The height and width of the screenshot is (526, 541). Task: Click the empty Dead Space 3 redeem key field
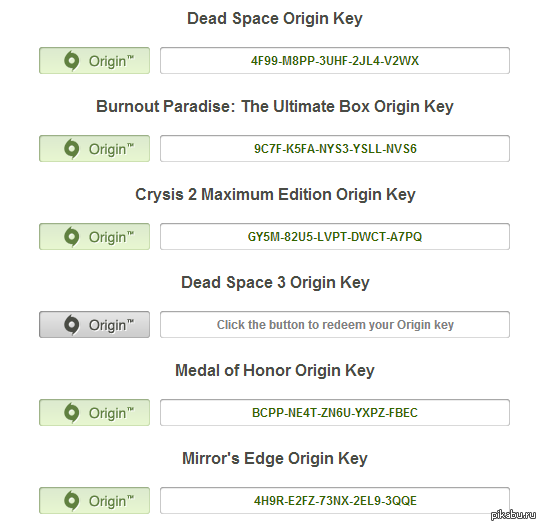click(x=335, y=325)
